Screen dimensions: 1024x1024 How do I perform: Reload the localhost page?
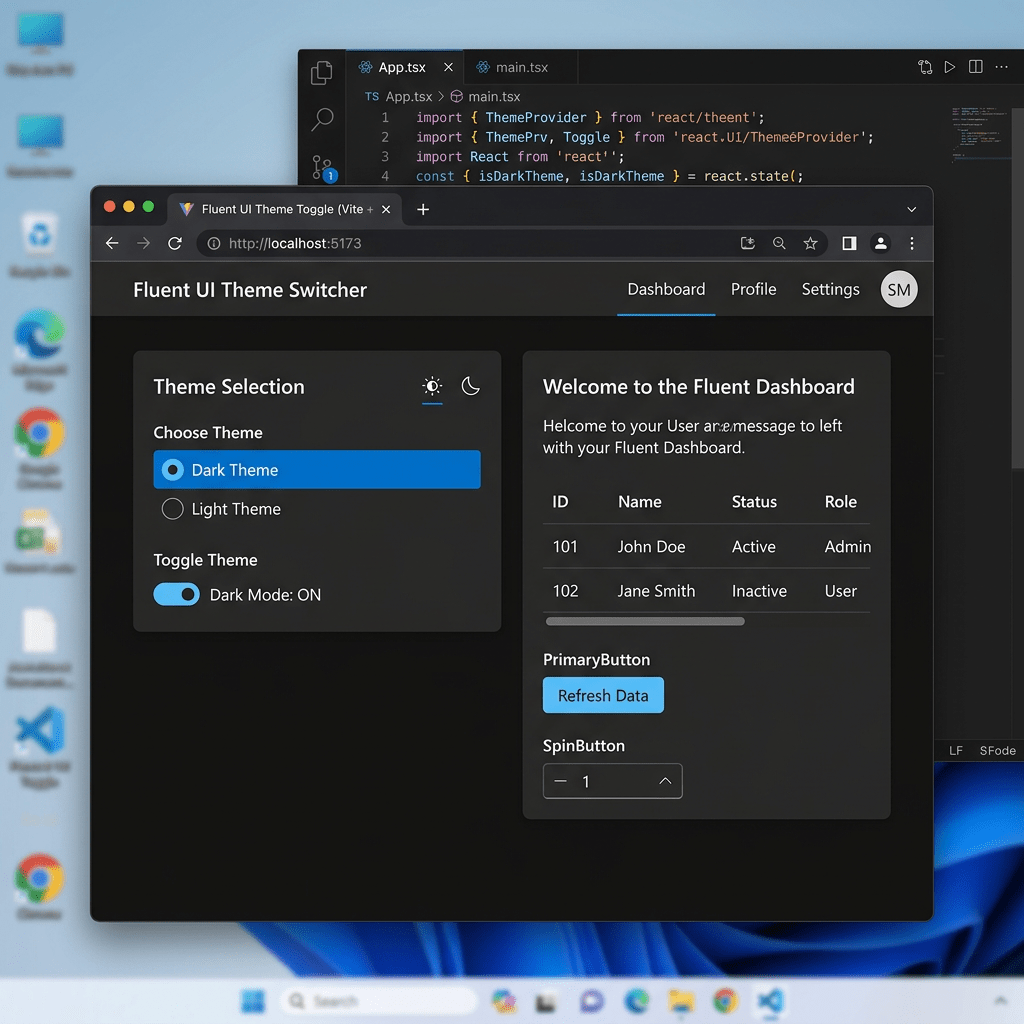175,244
